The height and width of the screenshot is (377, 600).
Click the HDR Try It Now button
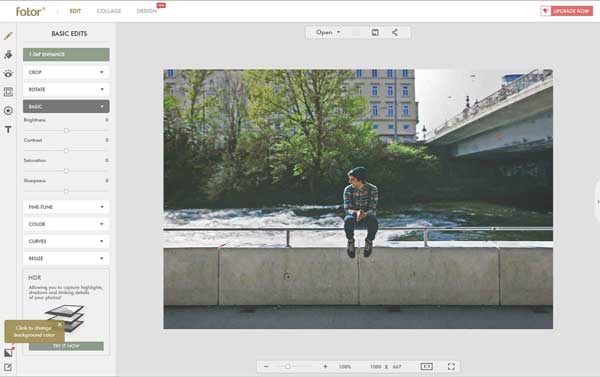pos(66,346)
